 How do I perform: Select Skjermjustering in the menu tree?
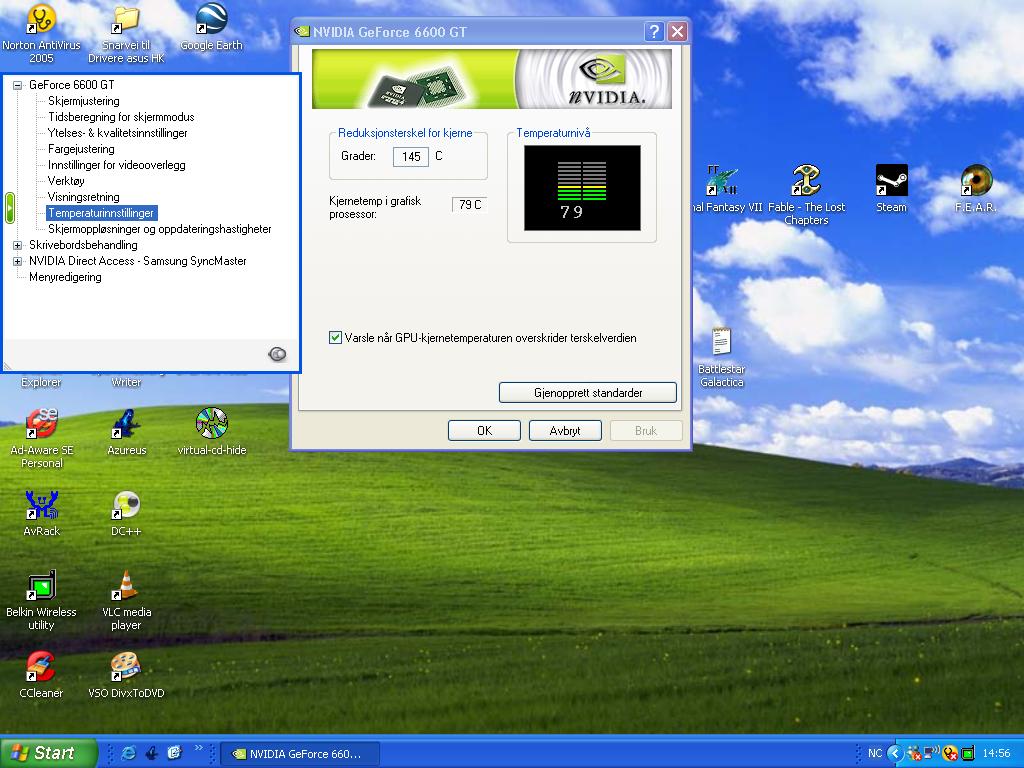(84, 101)
